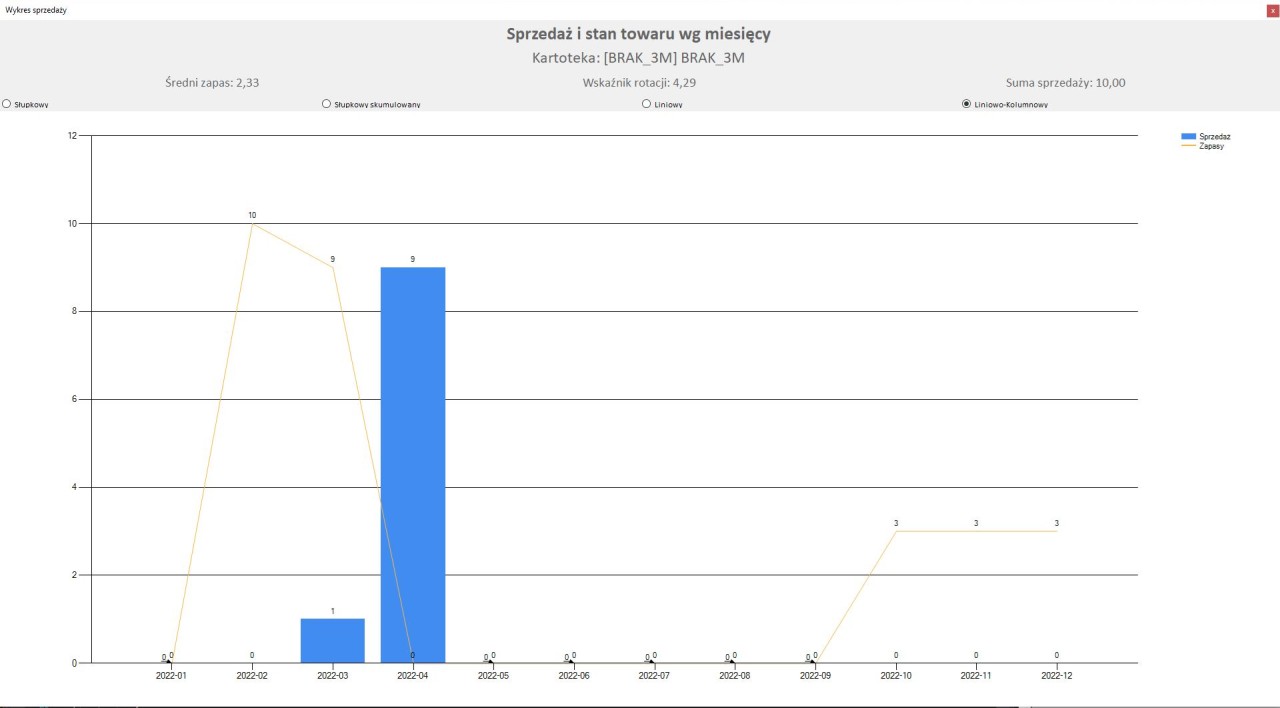Select the Liniowo-Kolumnowy radio button

point(966,104)
